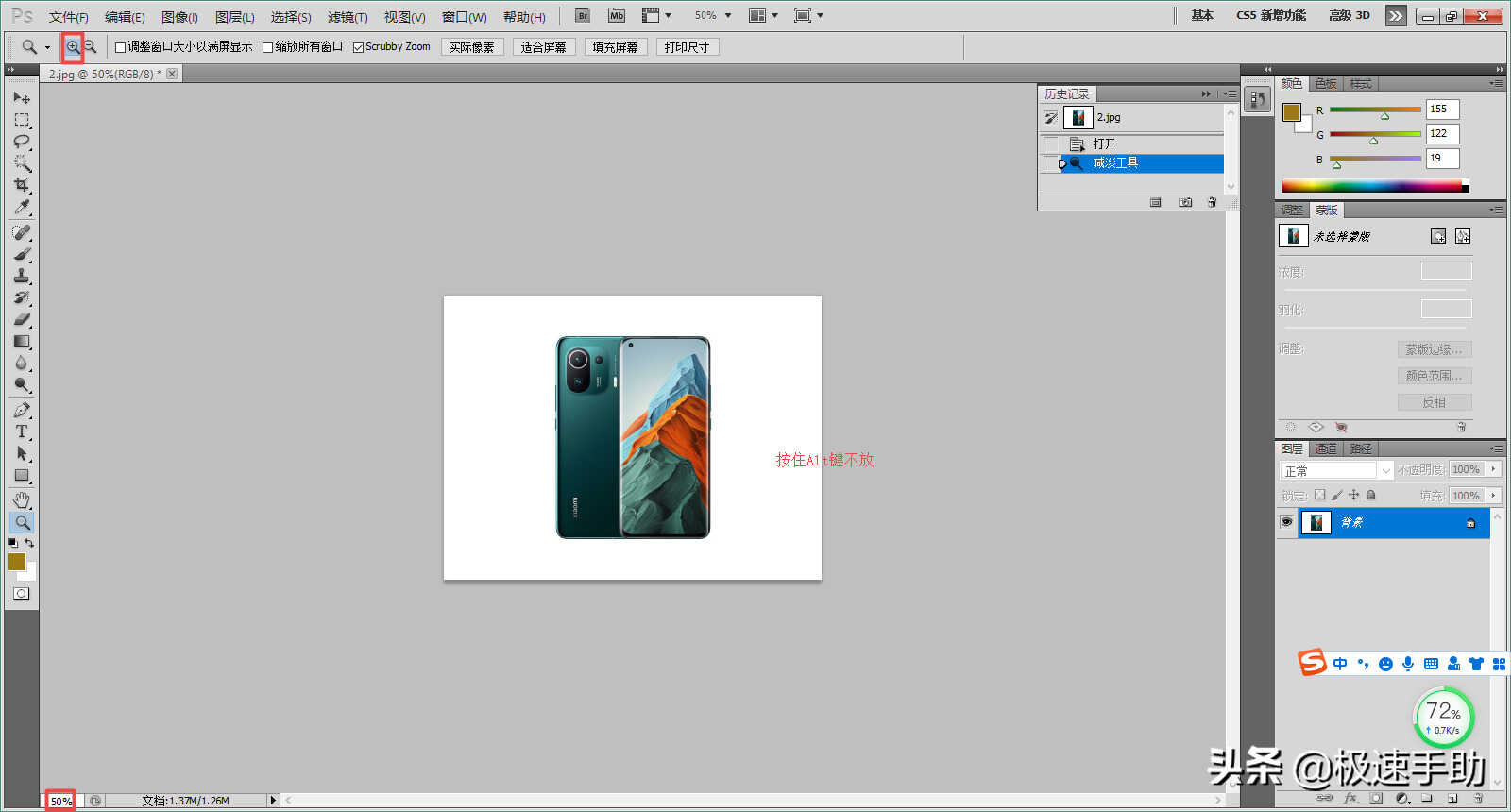Click the 填充屏幕 button
1511x812 pixels.
(x=616, y=47)
